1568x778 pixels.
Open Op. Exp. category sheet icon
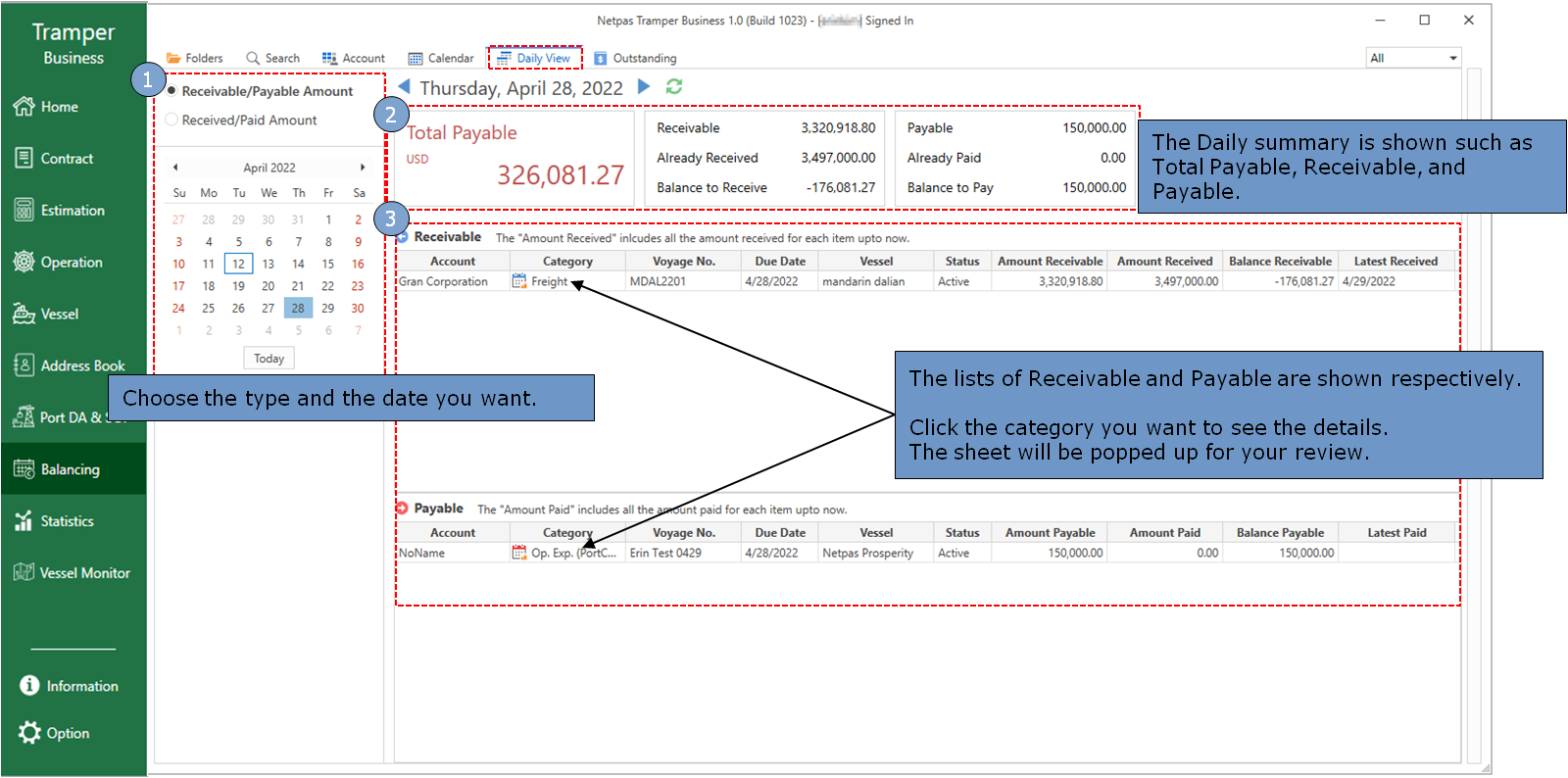(x=519, y=553)
